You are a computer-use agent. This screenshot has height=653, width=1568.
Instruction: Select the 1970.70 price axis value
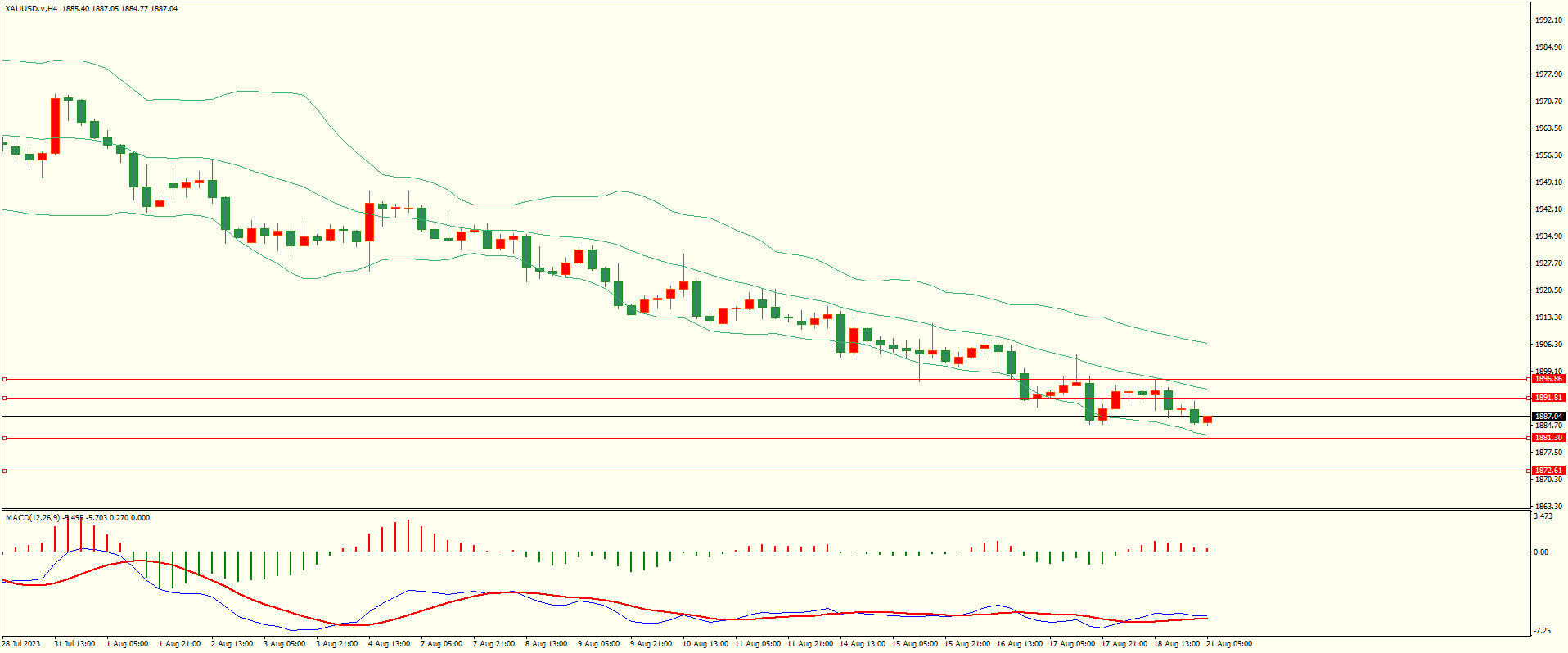tap(1548, 101)
